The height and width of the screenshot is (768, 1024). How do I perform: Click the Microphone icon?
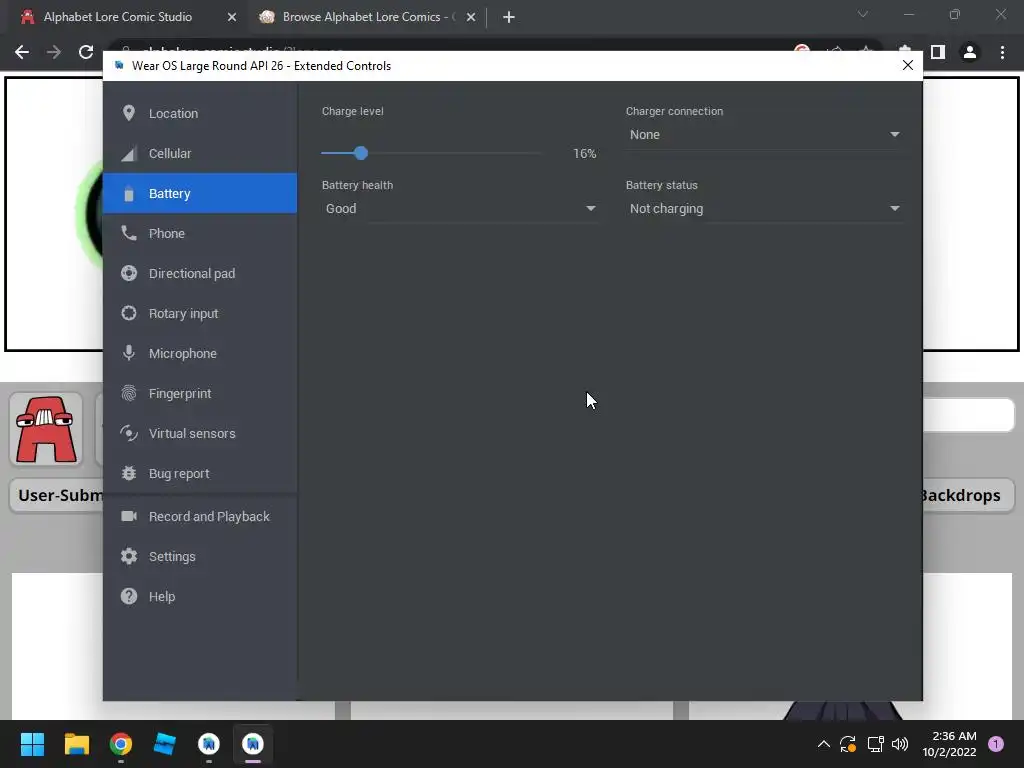(x=129, y=353)
